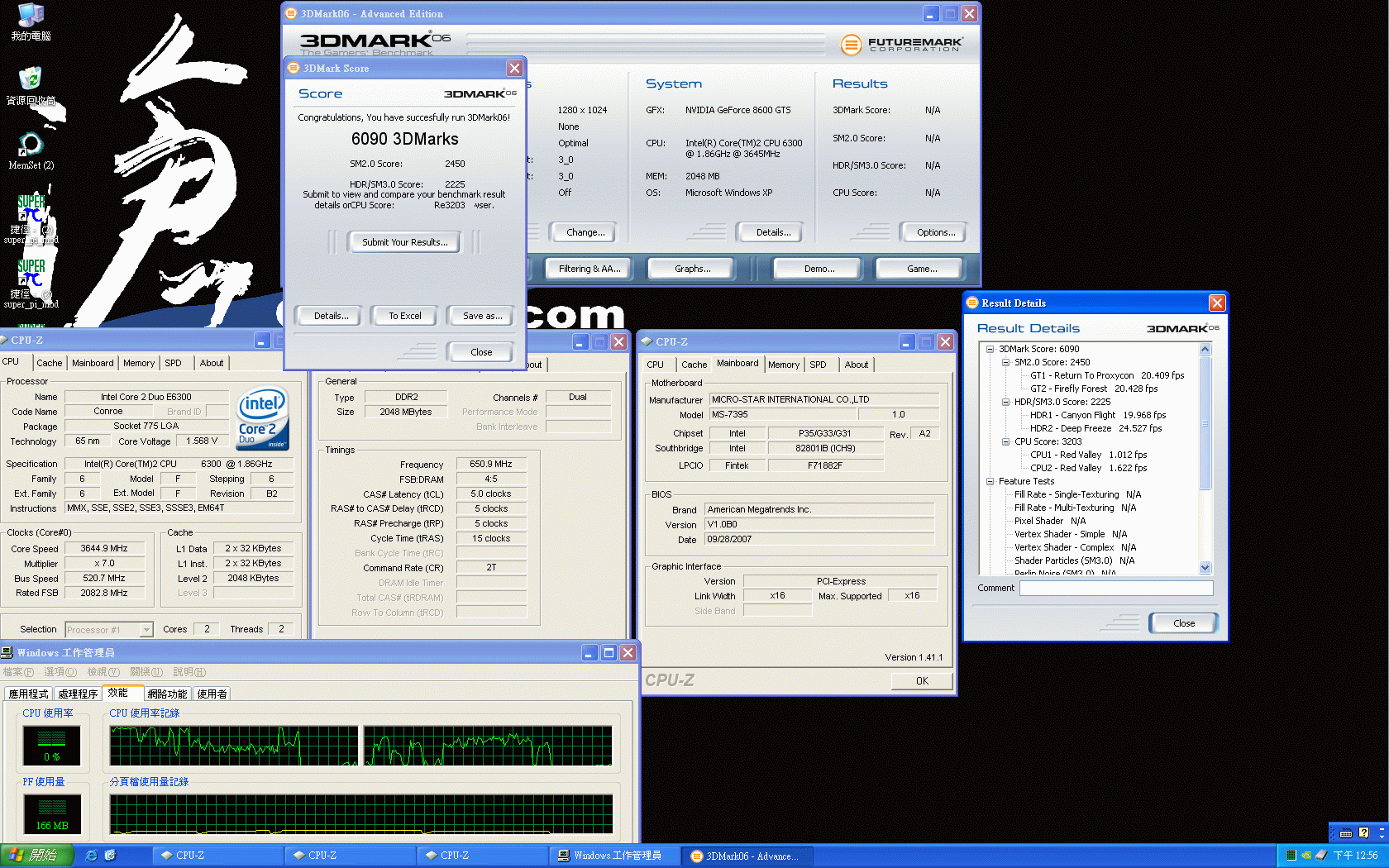The width and height of the screenshot is (1389, 868).
Task: Select the 網路功能 tab in Task Manager
Action: 167,694
